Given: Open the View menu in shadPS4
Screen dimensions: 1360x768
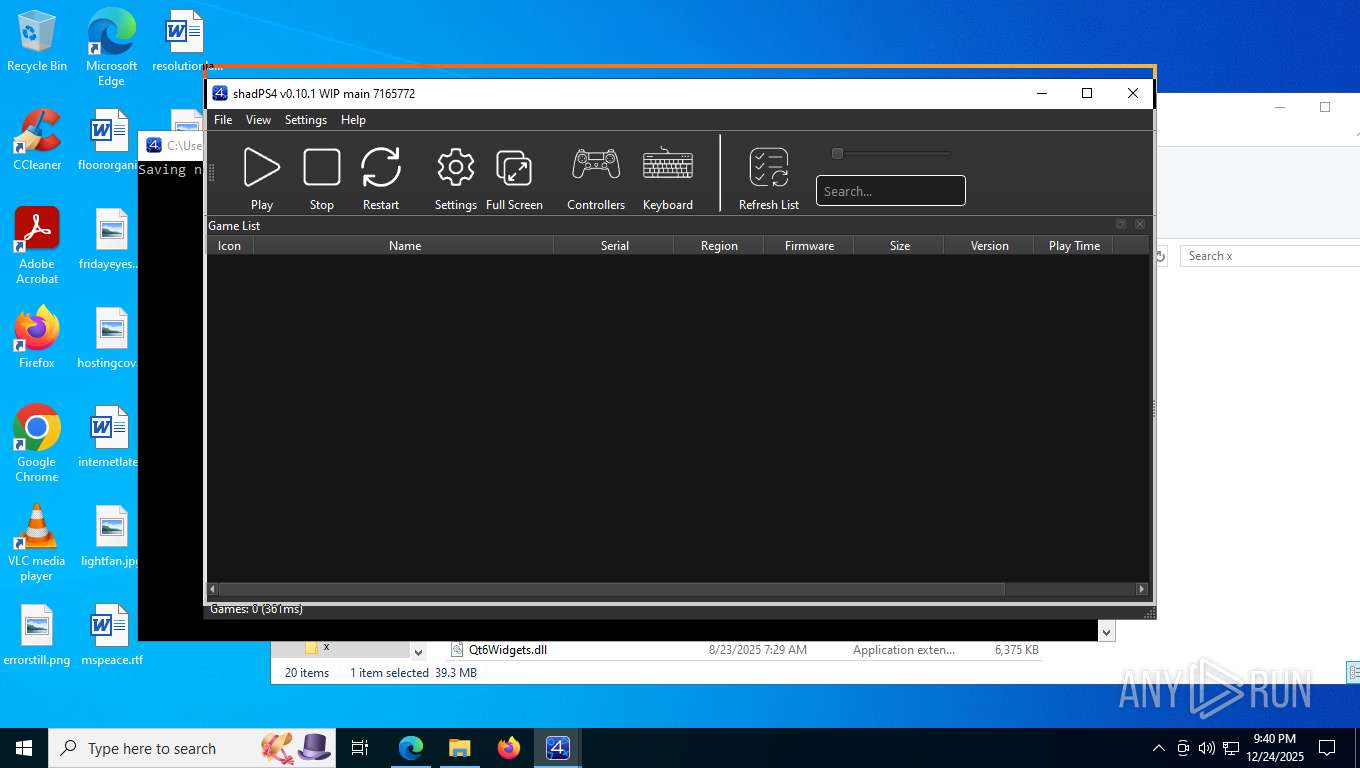Looking at the screenshot, I should tap(258, 120).
